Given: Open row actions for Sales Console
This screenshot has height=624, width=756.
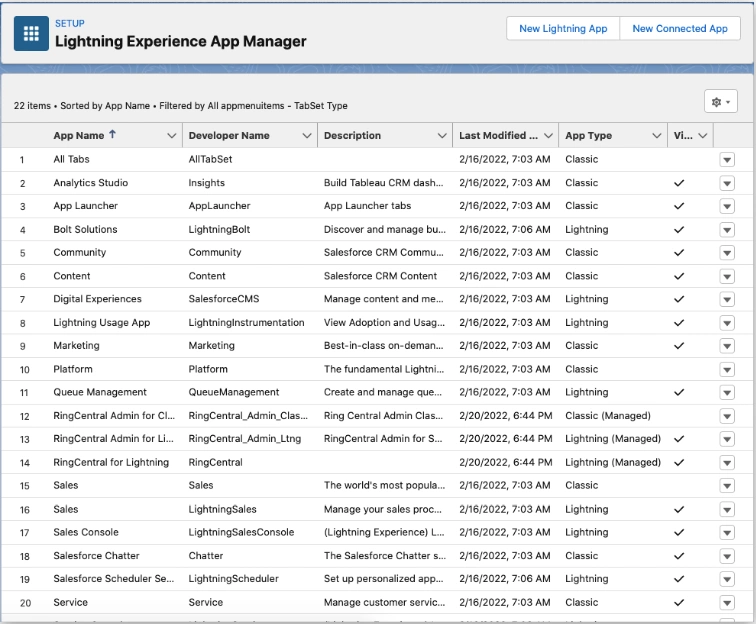Looking at the screenshot, I should click(727, 532).
